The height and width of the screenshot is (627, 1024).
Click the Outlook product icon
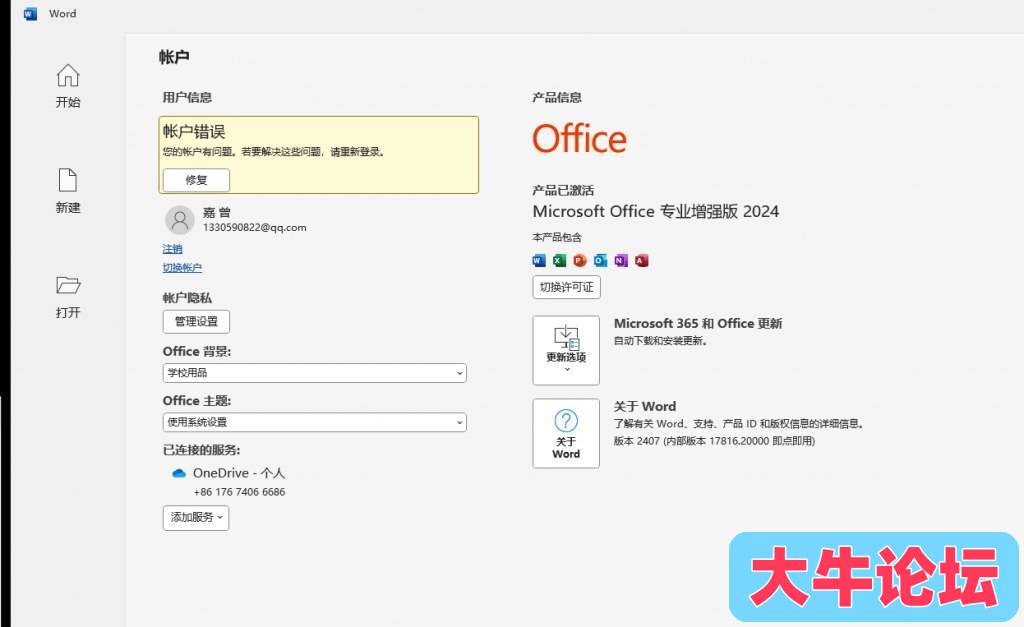(600, 261)
